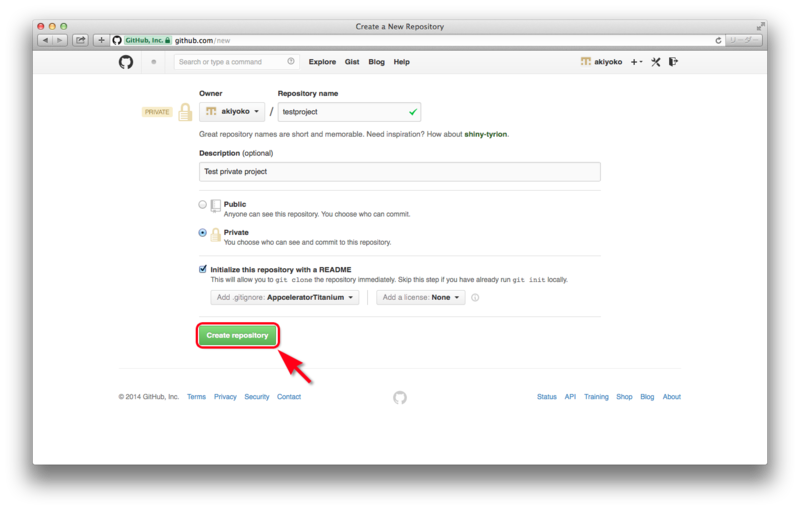Open the Terms footer link
Screen dimensions: 800x510
[x=196, y=397]
